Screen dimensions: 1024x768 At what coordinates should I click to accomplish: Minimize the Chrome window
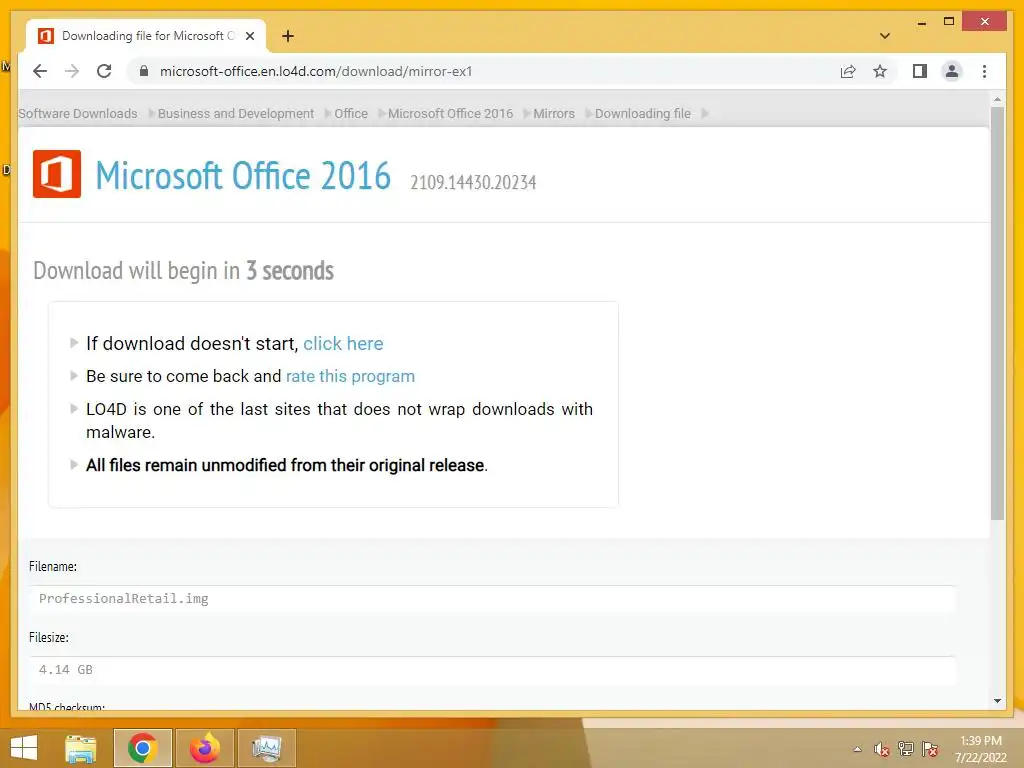click(921, 22)
